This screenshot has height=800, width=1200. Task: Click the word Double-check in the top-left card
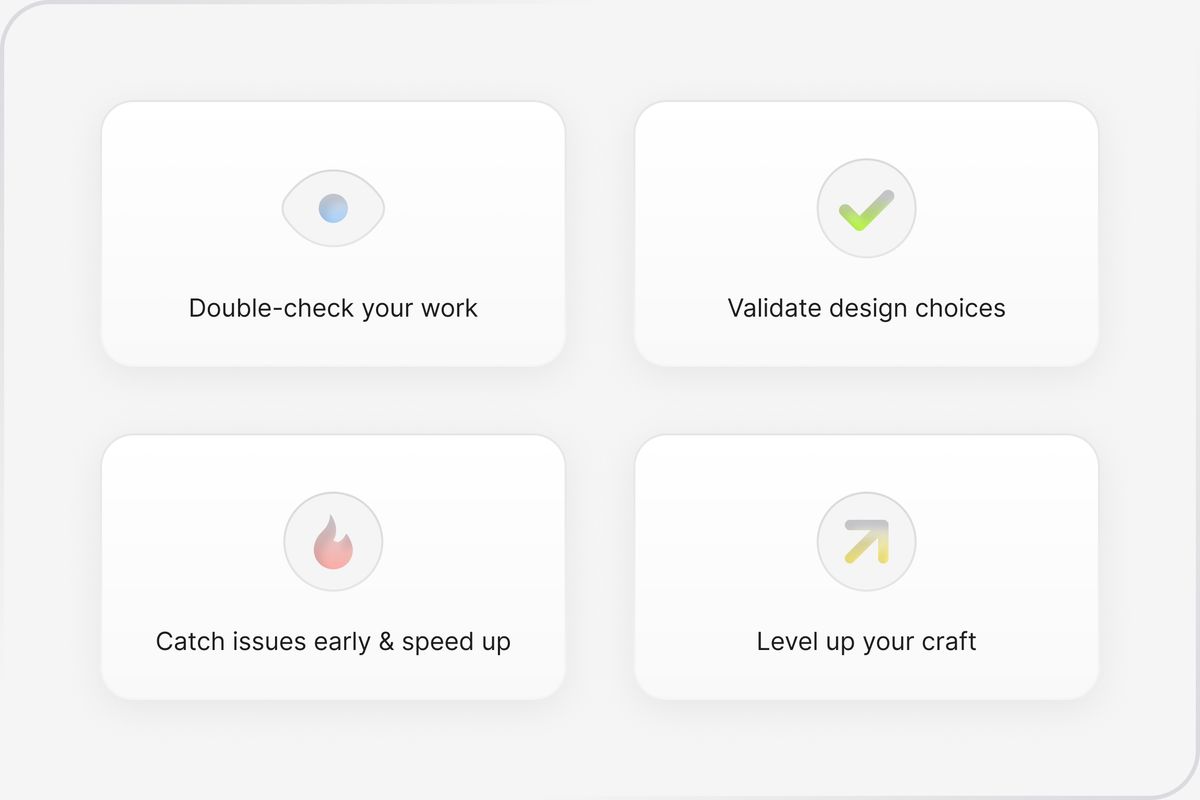(272, 307)
